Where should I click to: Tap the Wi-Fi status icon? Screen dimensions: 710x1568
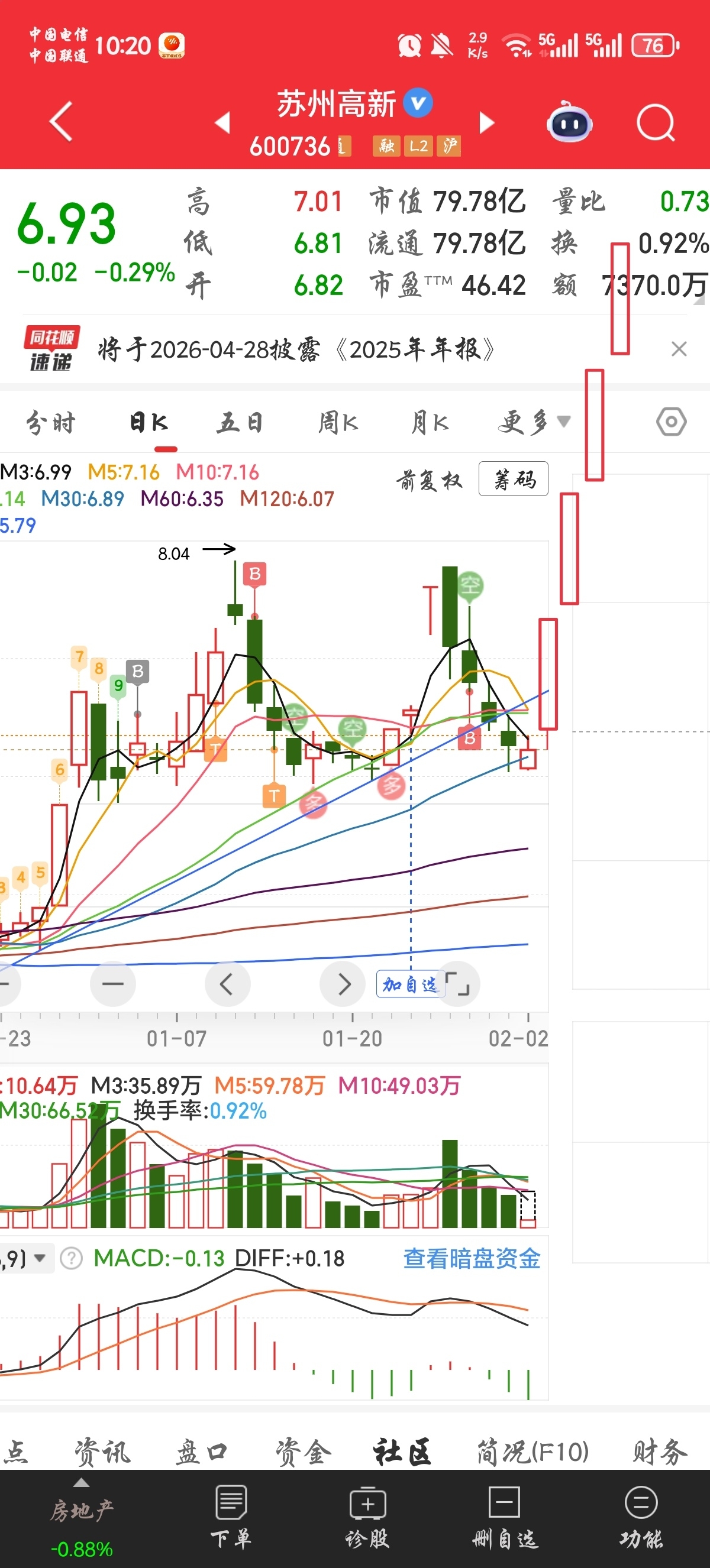(517, 45)
